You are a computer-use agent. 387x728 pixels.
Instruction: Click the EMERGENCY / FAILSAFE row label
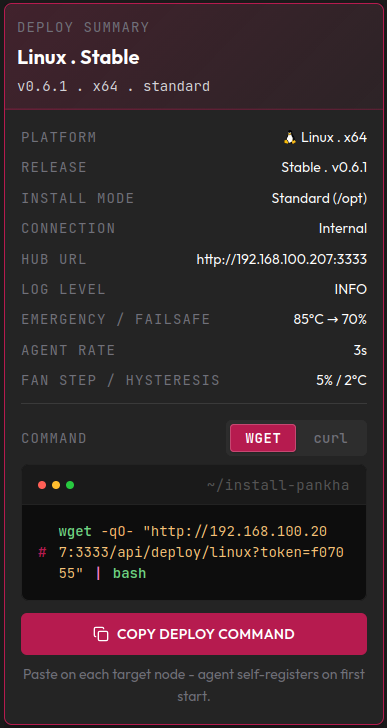[x=116, y=319]
